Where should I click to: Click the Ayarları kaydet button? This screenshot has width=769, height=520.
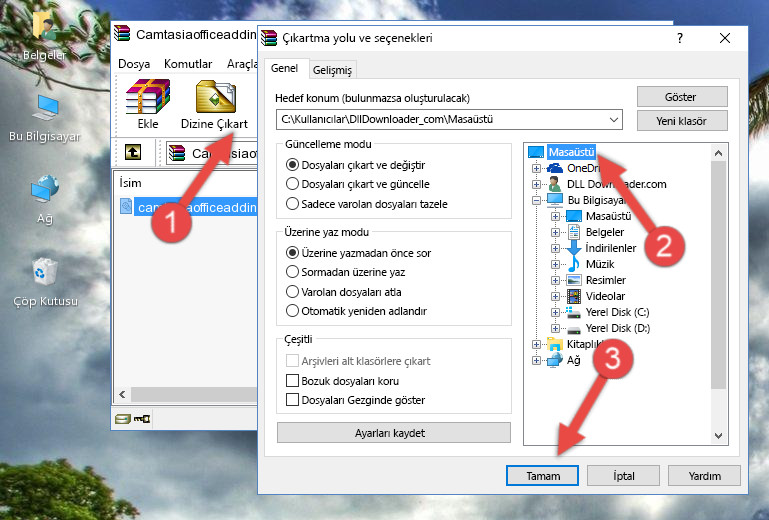(x=393, y=433)
